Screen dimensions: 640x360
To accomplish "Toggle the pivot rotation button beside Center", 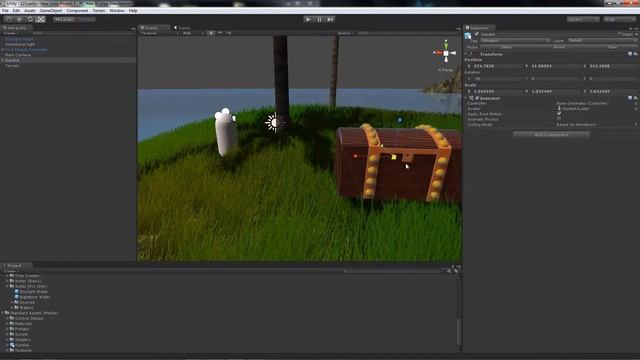I will point(86,19).
